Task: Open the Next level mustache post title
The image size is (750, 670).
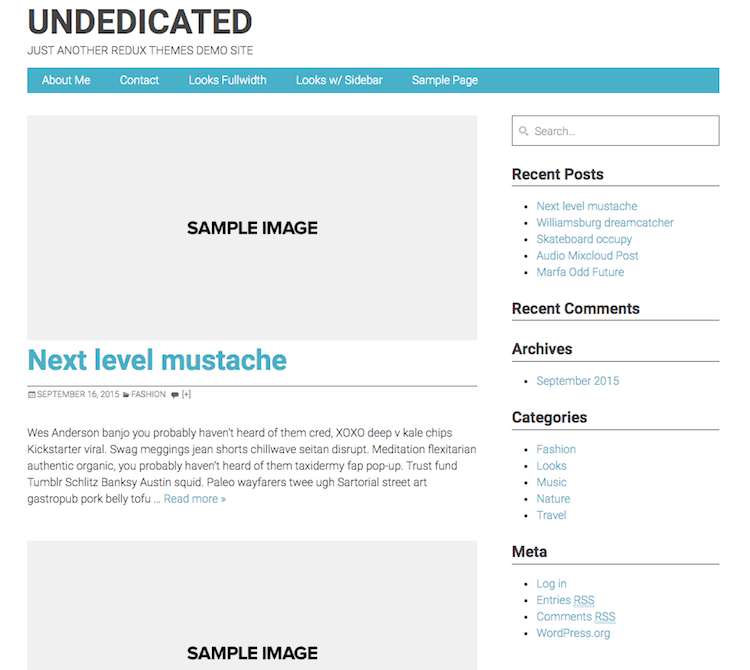Action: [x=157, y=360]
